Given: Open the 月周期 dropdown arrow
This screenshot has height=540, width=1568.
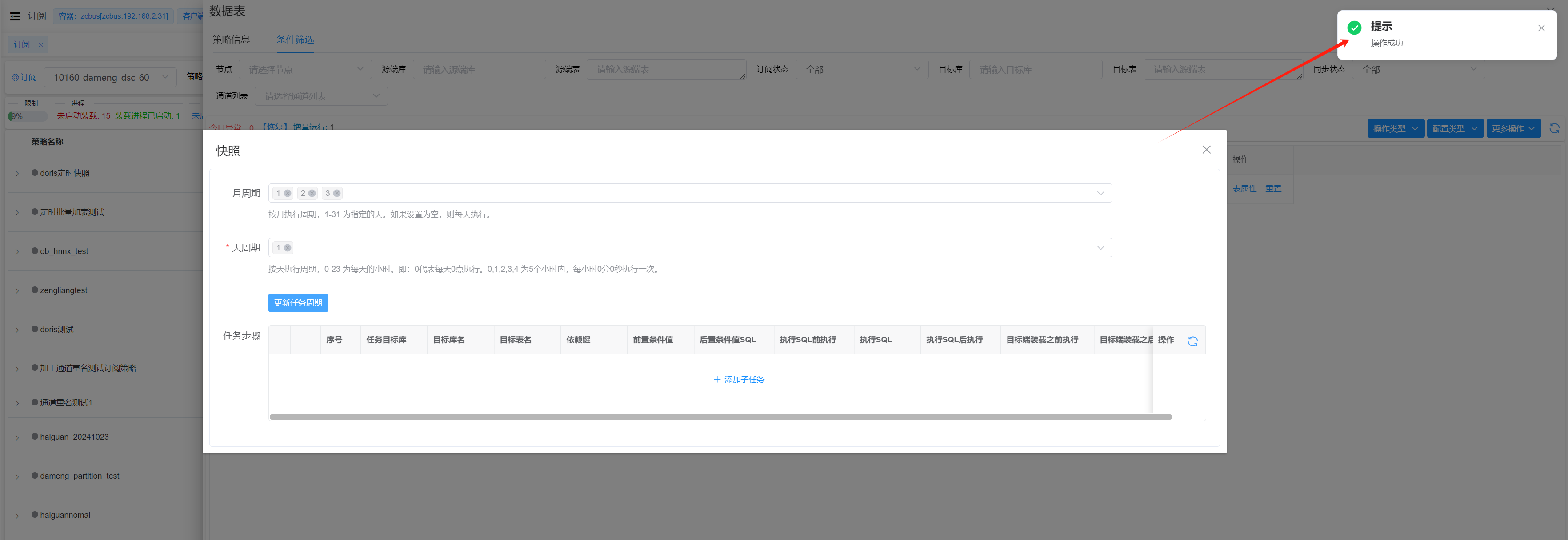Looking at the screenshot, I should [x=1100, y=193].
